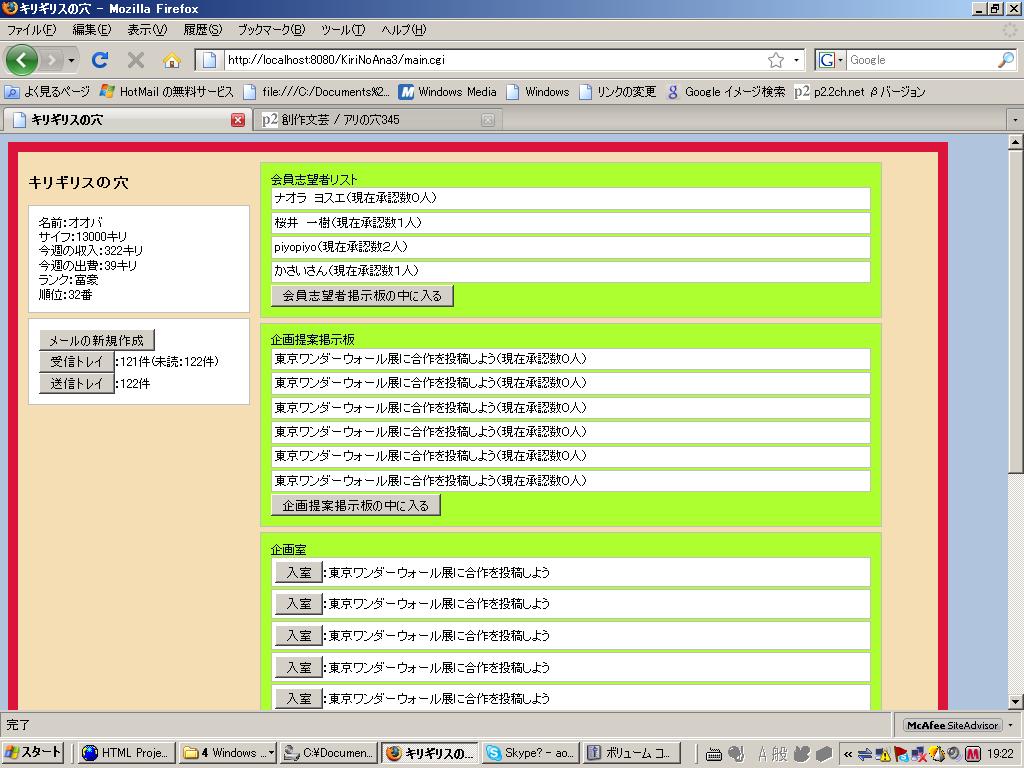Click 会員志望者掲示板の中に入る button
Viewport: 1024px width, 768px height.
click(362, 296)
